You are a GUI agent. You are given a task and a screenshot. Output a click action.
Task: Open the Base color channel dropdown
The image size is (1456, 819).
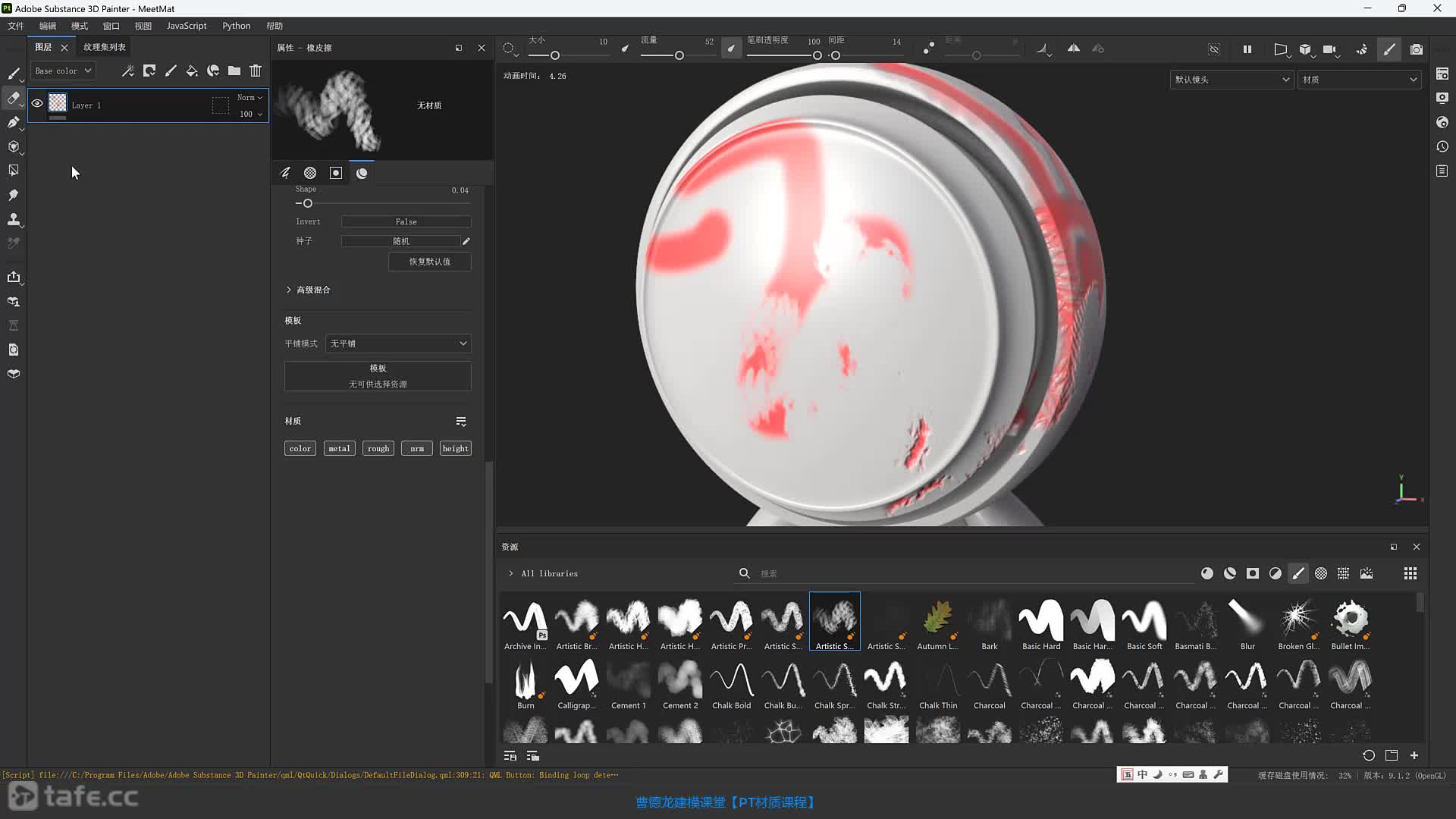tap(63, 71)
